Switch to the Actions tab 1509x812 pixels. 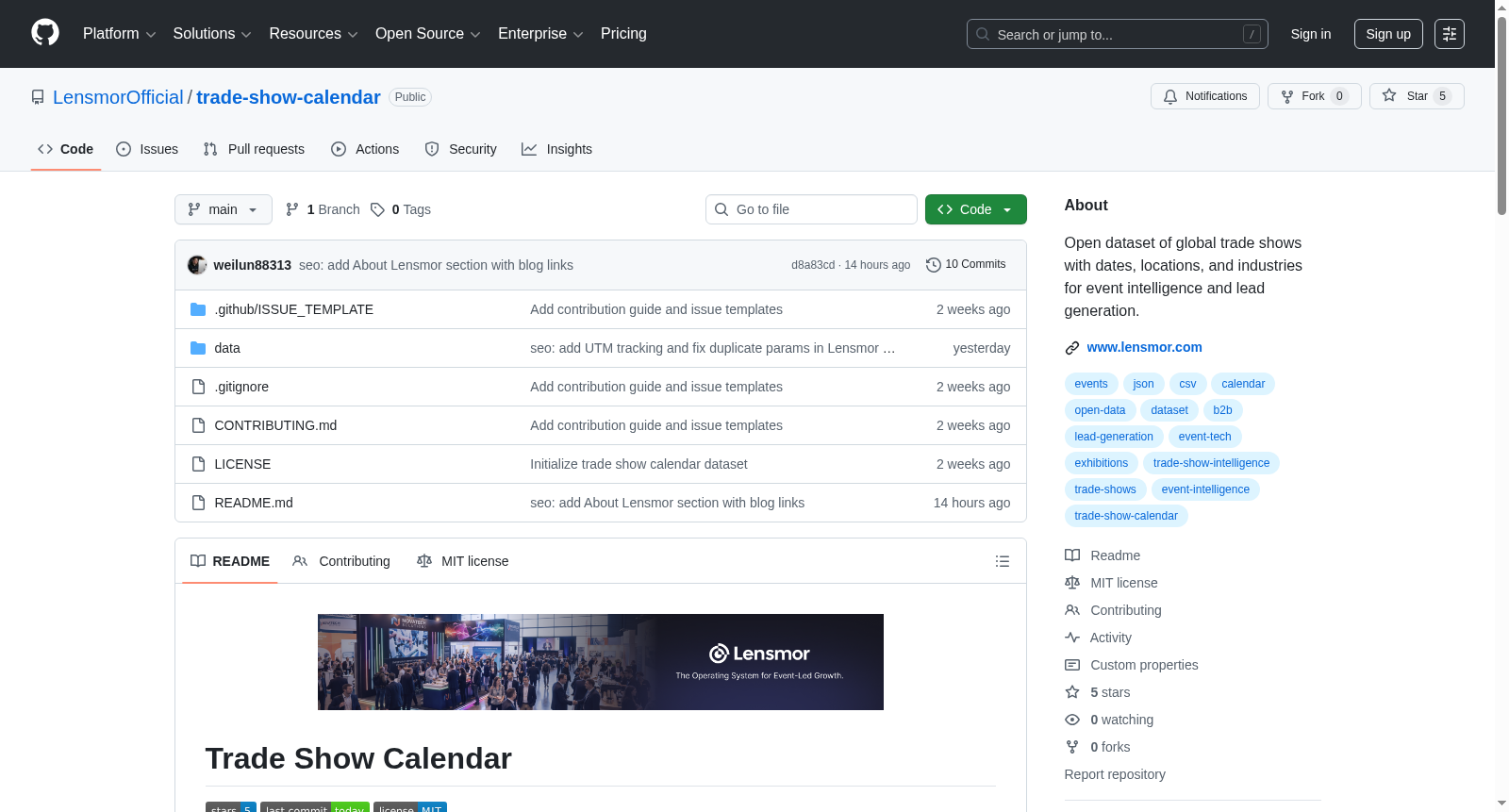[x=365, y=149]
